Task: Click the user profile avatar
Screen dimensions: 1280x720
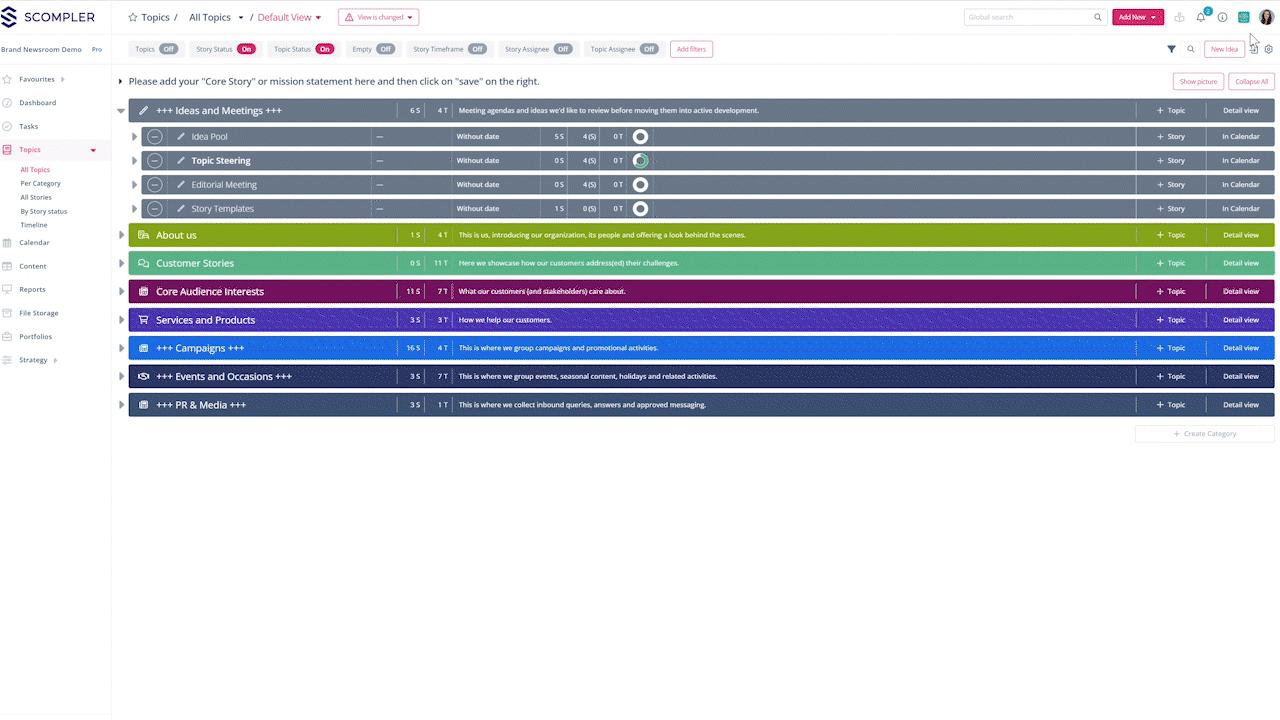Action: (1266, 17)
